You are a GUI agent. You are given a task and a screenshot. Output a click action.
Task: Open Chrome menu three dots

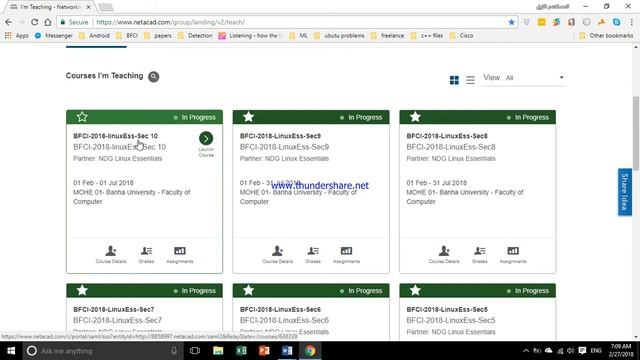(x=632, y=22)
